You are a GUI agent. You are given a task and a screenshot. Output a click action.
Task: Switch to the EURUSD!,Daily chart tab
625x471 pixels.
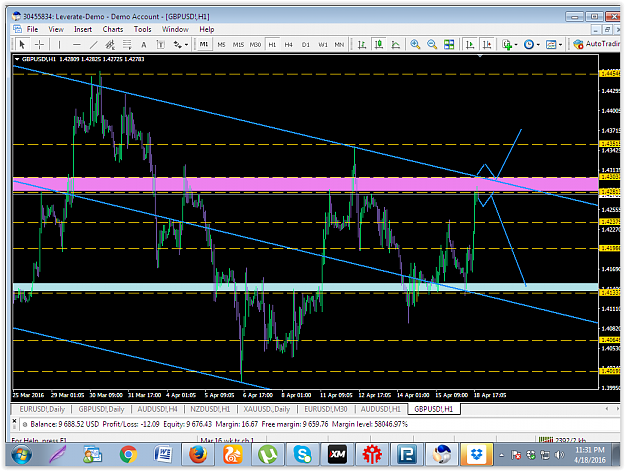point(42,409)
